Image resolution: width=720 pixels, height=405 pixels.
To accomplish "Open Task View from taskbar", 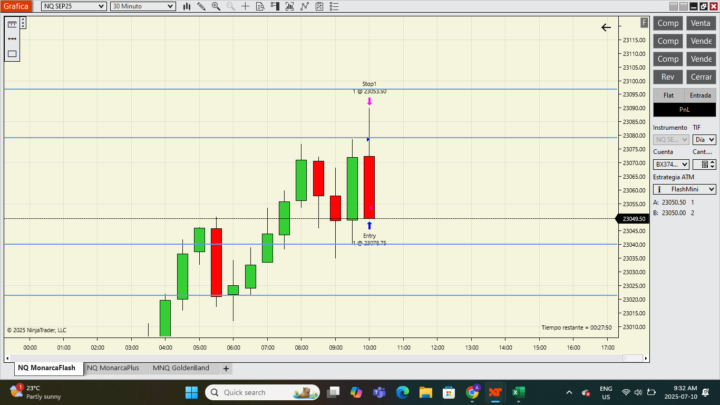I will tap(333, 392).
